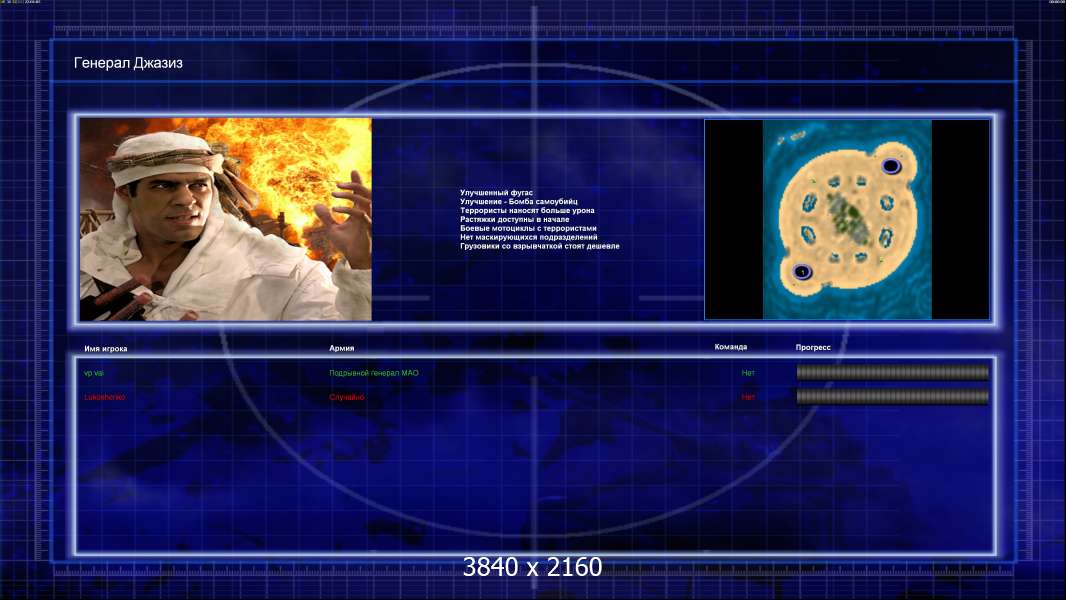Click the 'Улучшенный фугас' ability line
Screen dimensions: 1066x600
click(x=496, y=193)
